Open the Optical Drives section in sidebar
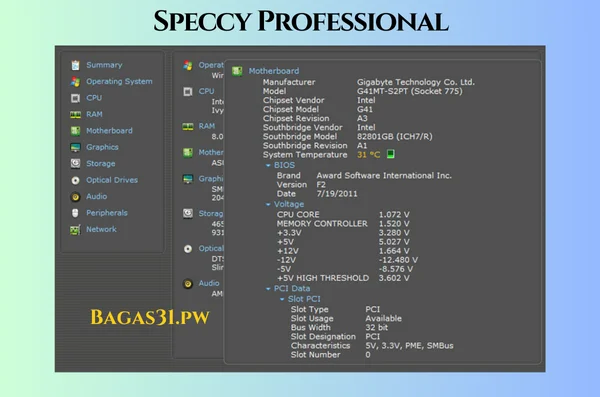 click(112, 180)
